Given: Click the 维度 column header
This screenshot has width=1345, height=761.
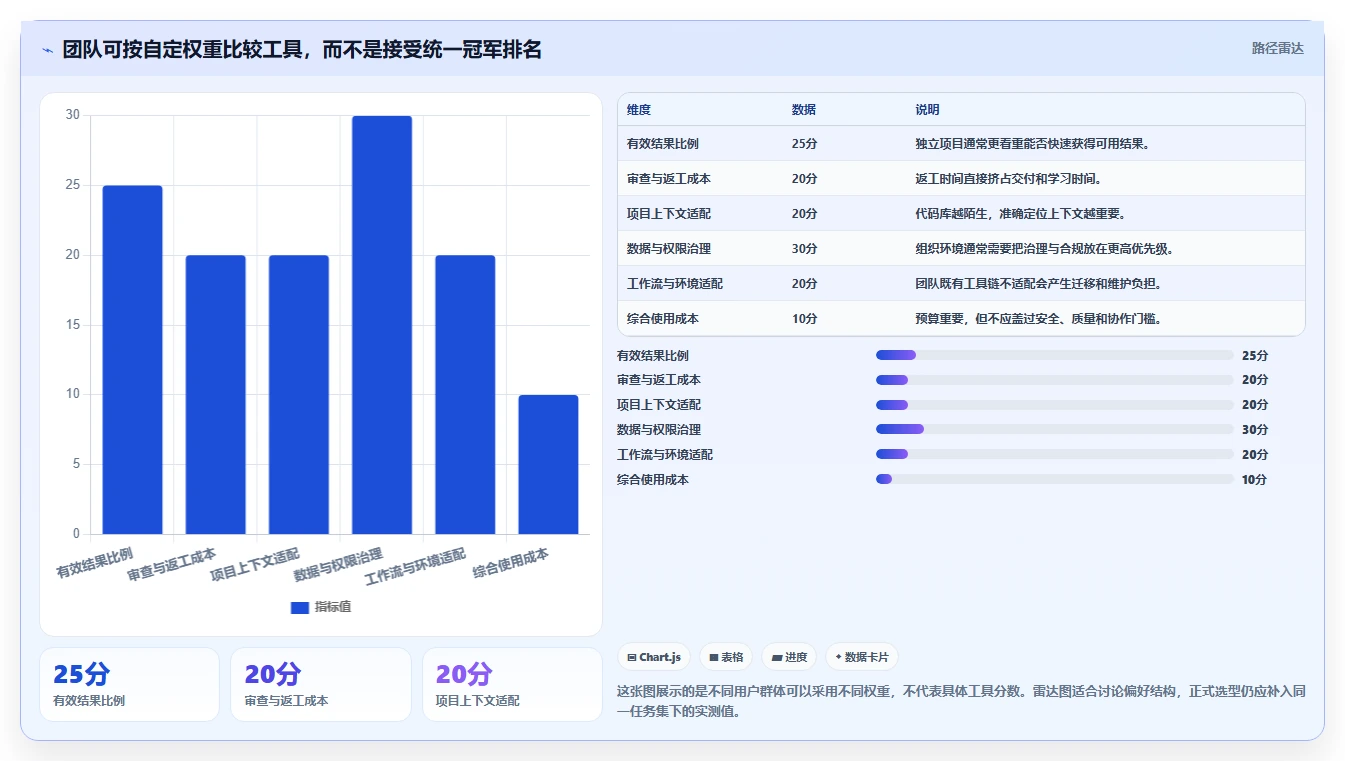Looking at the screenshot, I should pyautogui.click(x=639, y=110).
